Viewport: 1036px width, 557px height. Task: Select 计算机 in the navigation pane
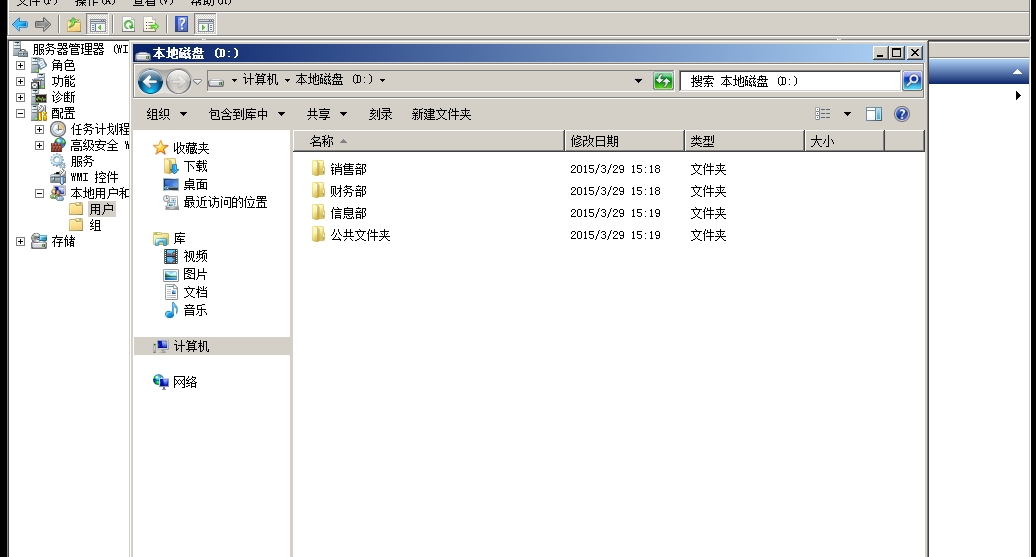pyautogui.click(x=211, y=346)
